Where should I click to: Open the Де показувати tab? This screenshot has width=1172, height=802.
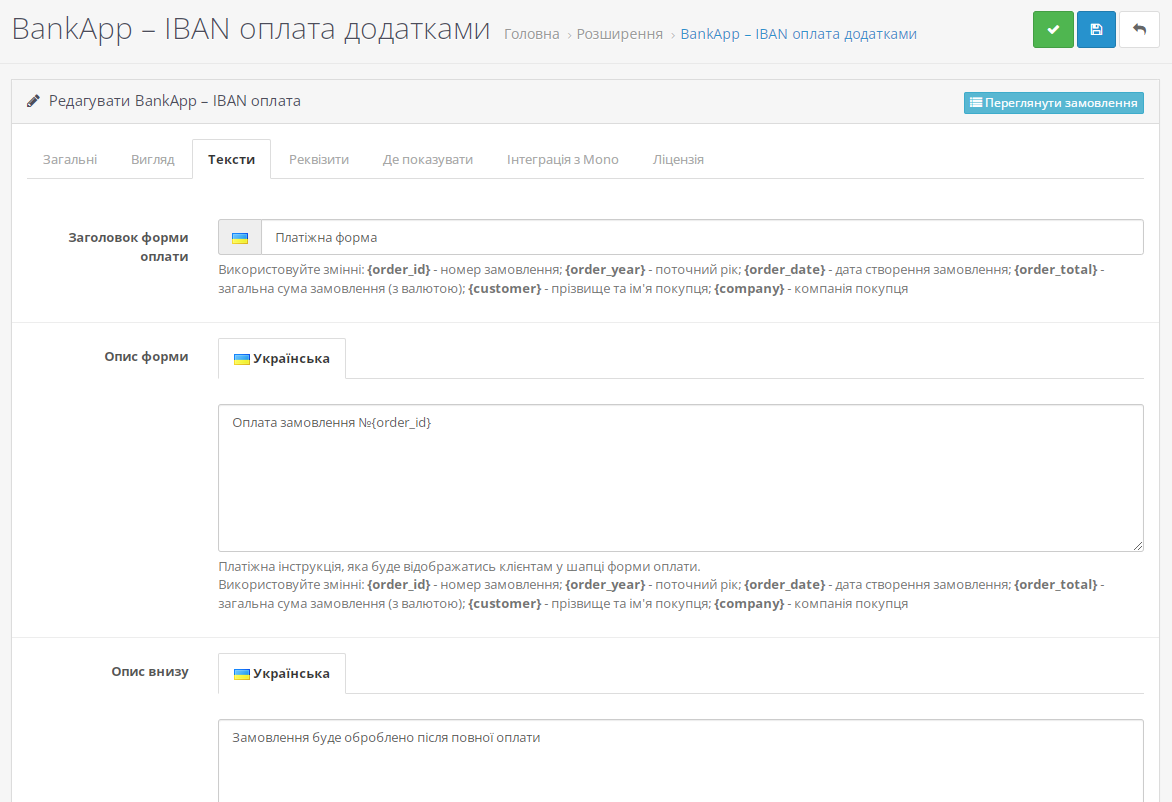427,160
